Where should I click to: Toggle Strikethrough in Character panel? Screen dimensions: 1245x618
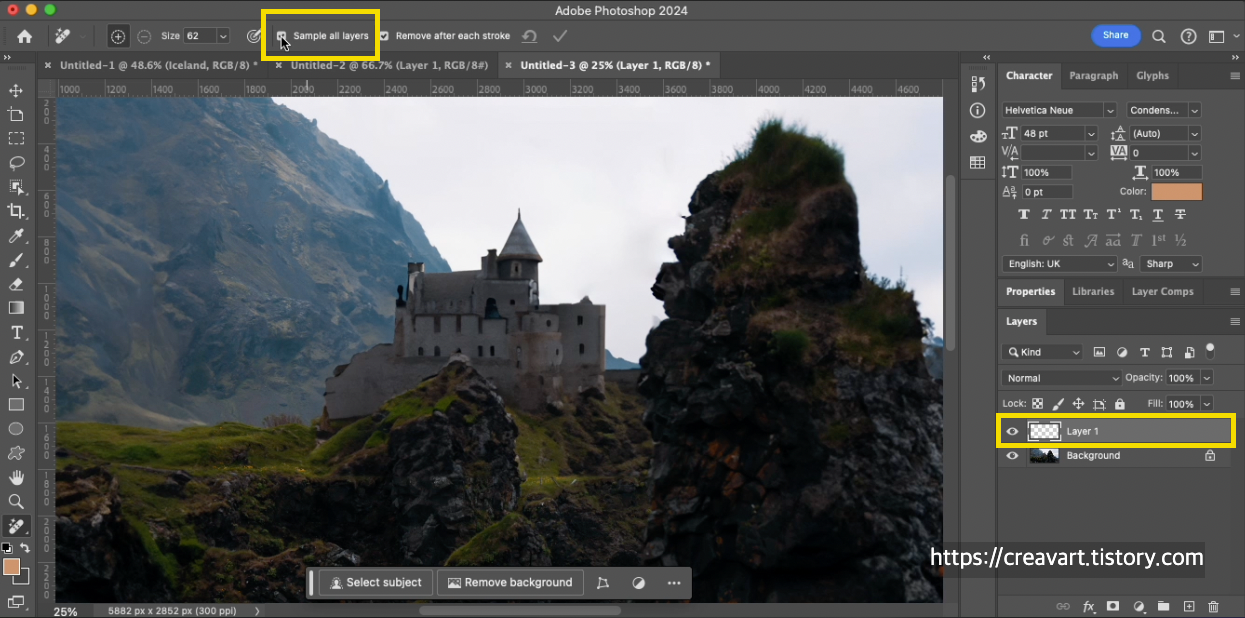(x=1181, y=215)
